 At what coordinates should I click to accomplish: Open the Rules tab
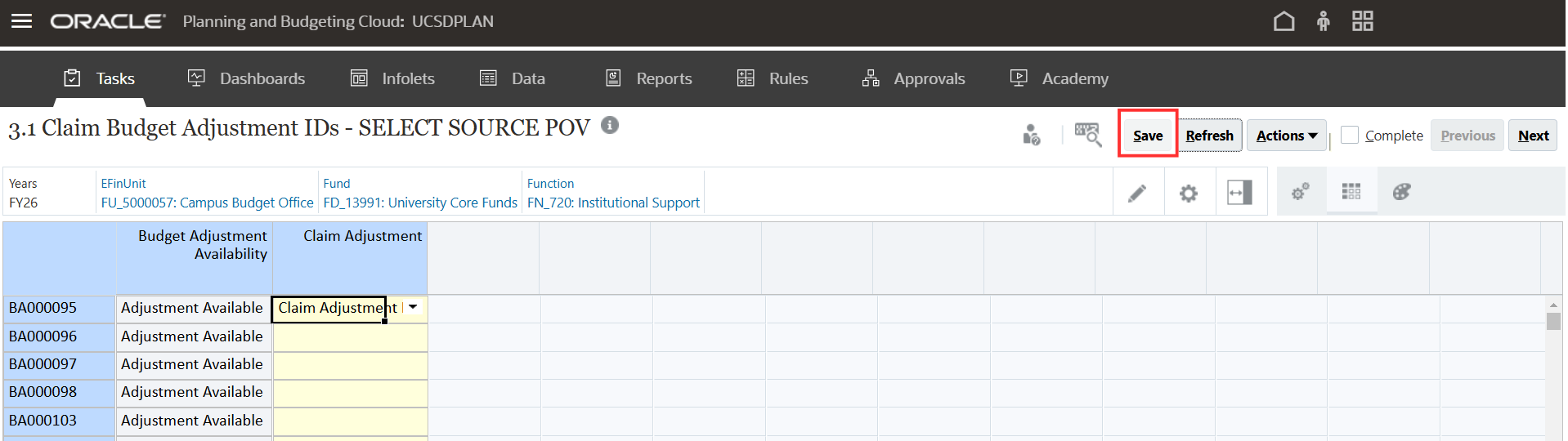click(x=773, y=78)
